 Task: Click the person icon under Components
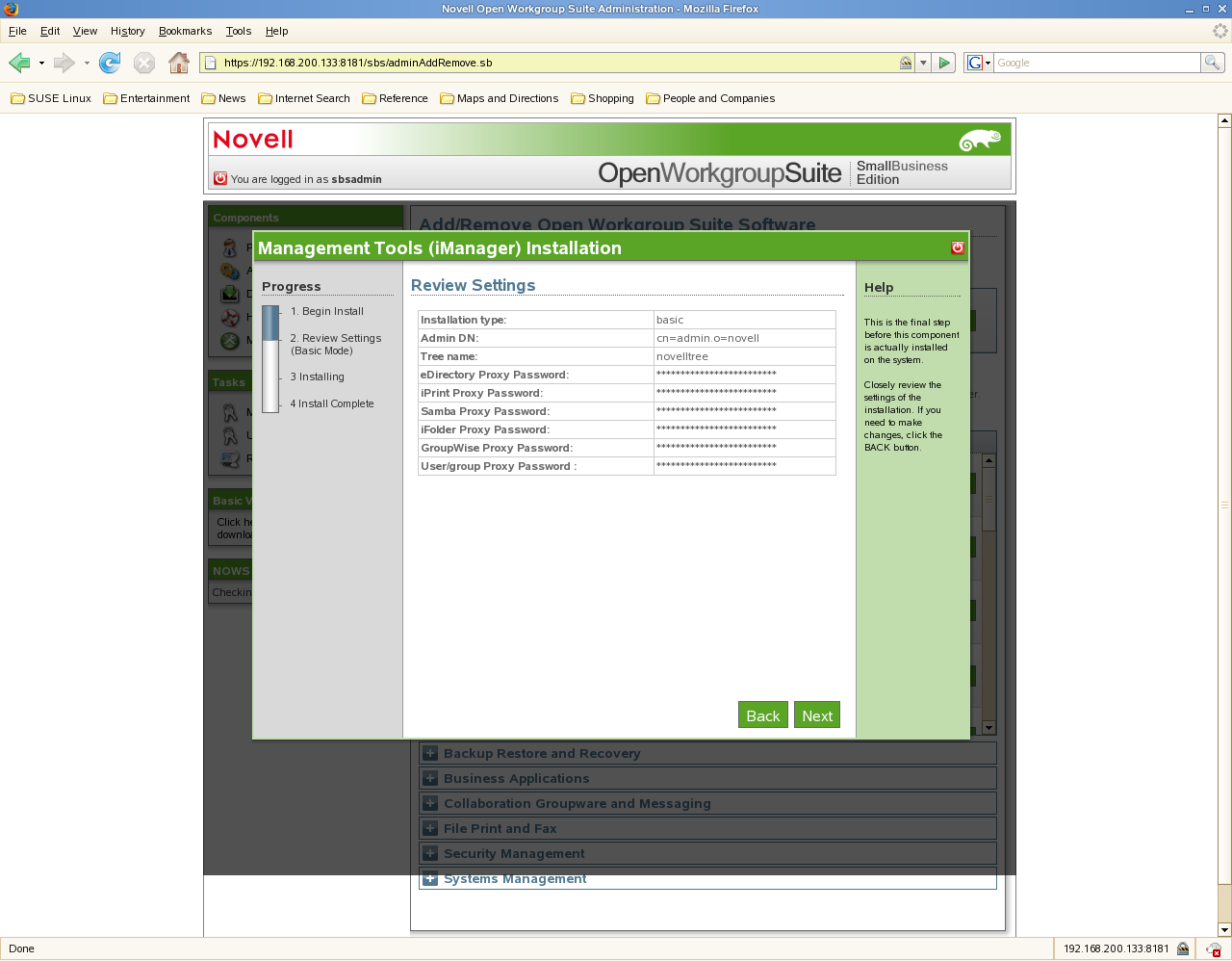point(230,248)
